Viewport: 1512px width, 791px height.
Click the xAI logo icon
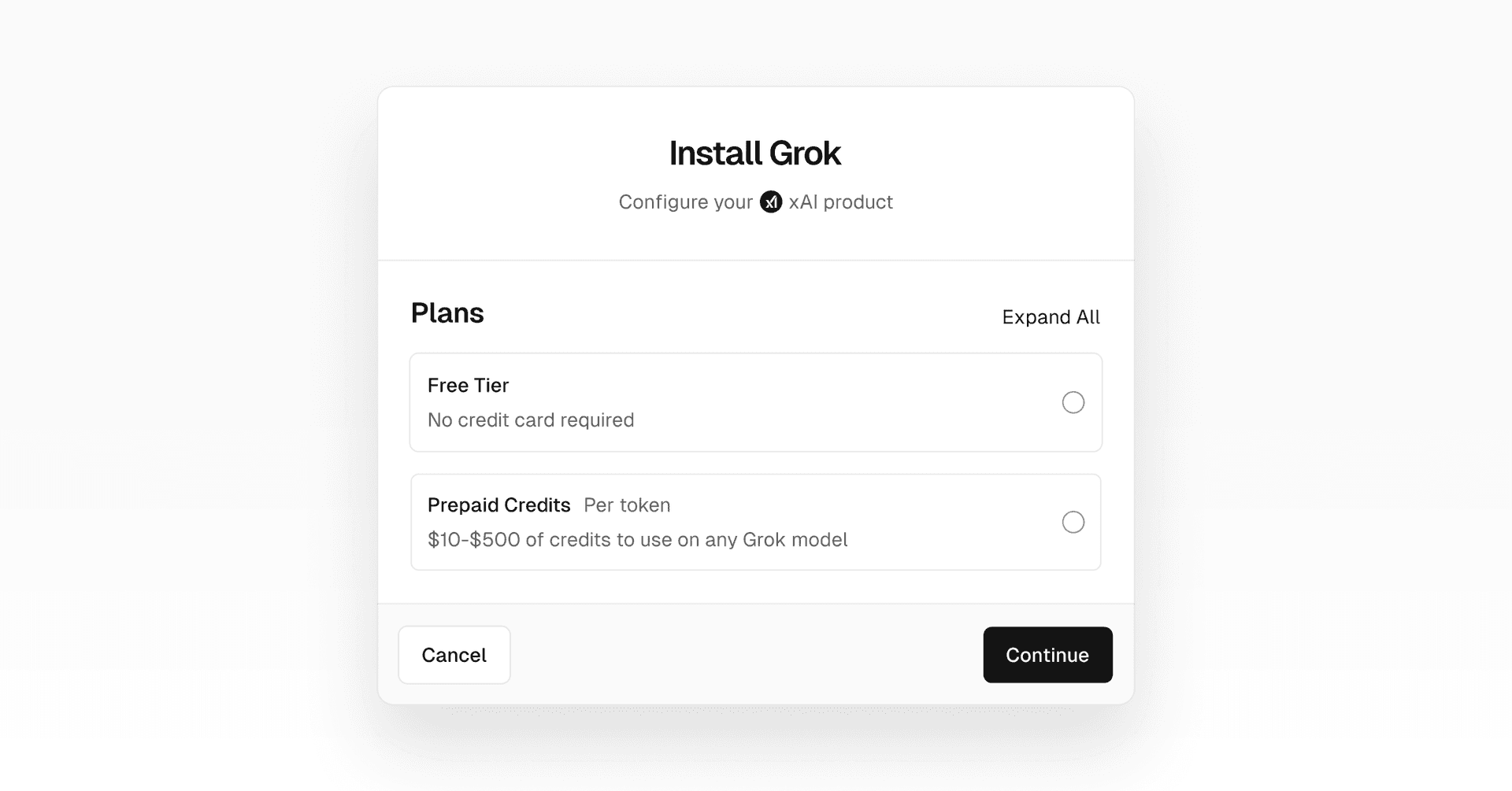[x=770, y=202]
